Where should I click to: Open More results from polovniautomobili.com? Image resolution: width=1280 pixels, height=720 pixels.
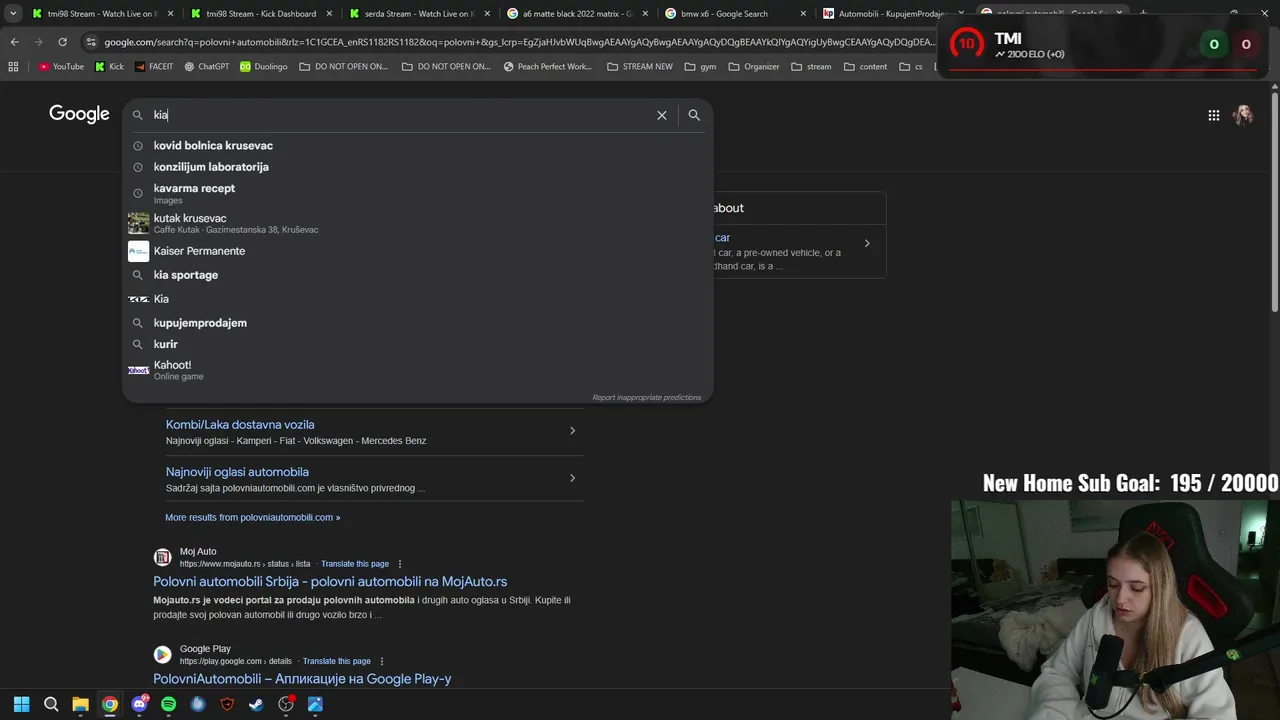click(252, 517)
